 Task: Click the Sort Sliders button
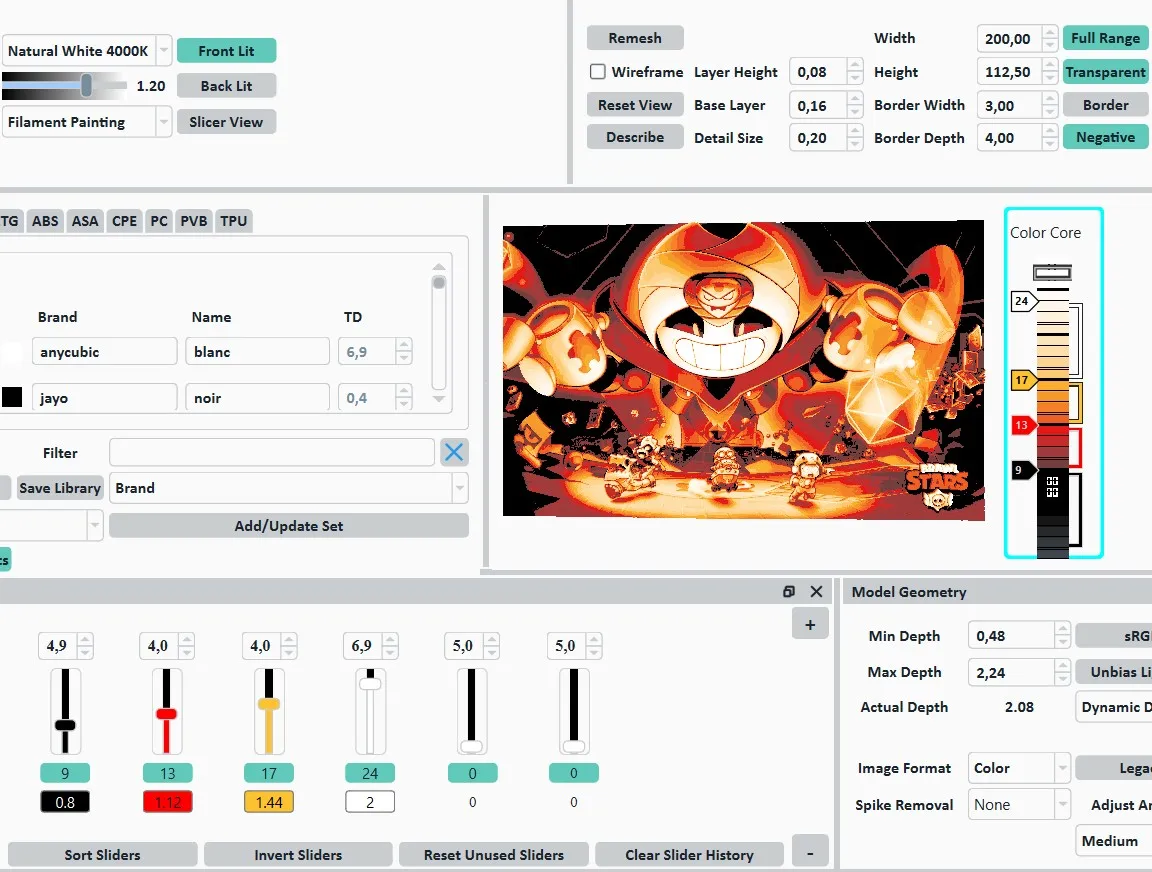pyautogui.click(x=102, y=855)
